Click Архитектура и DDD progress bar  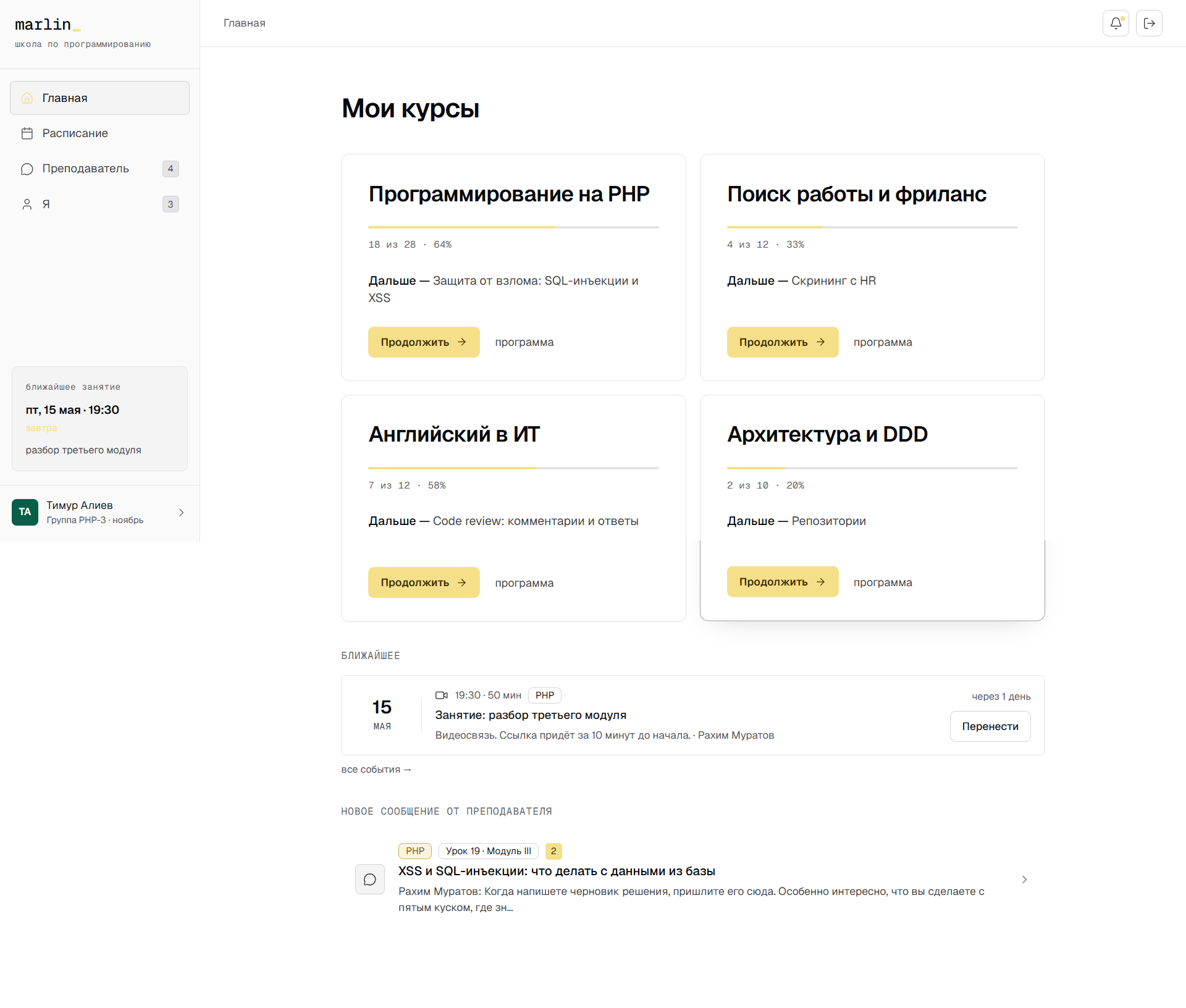click(872, 468)
